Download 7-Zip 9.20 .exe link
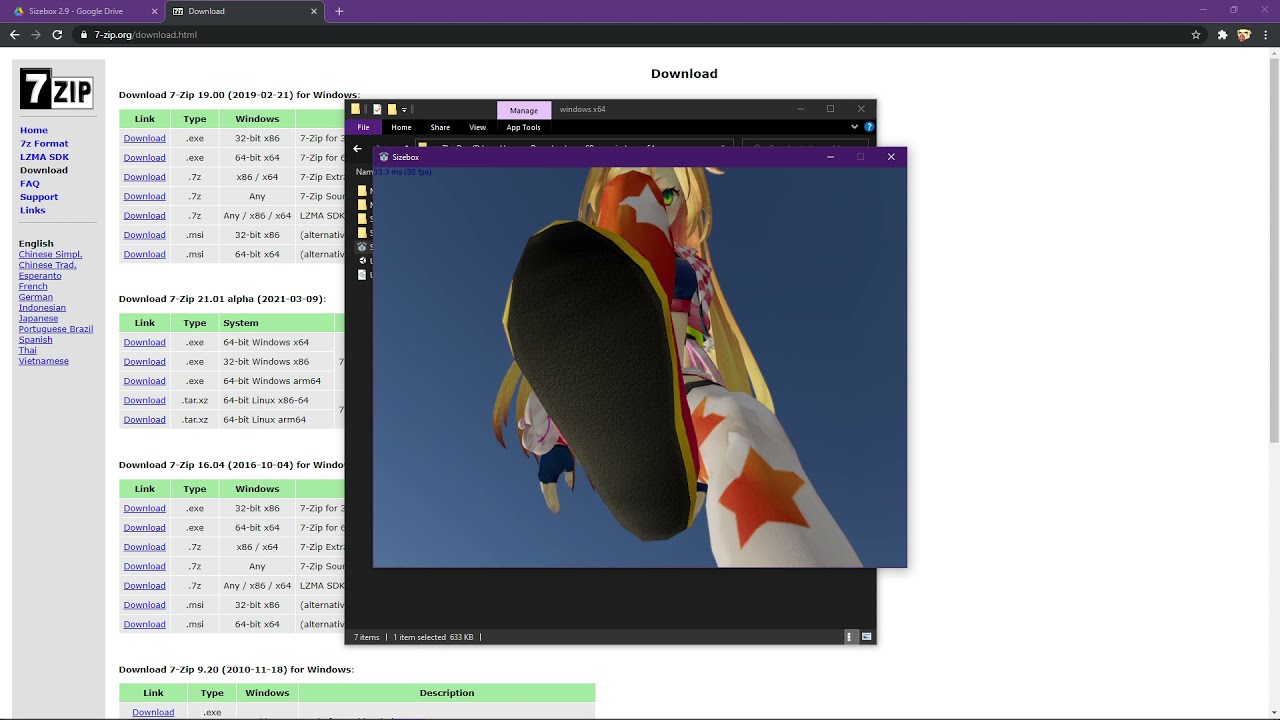 point(153,712)
